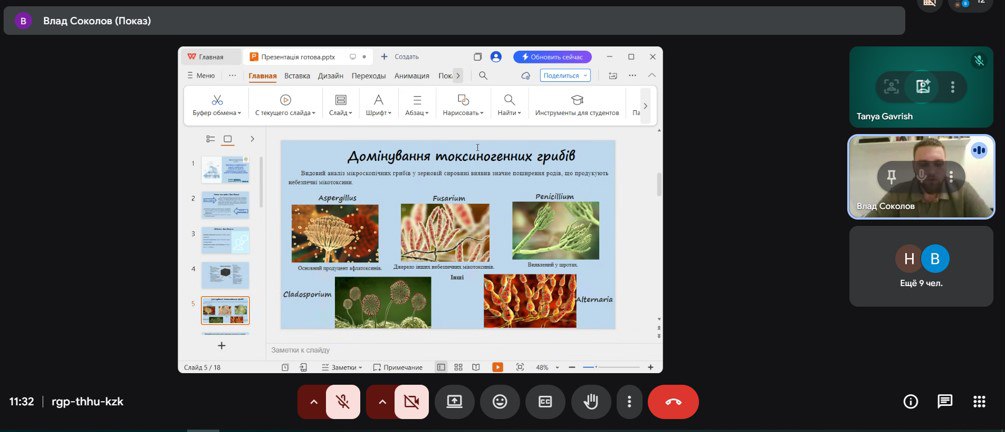Open the chat panel
This screenshot has height=432, width=1006.
click(944, 402)
